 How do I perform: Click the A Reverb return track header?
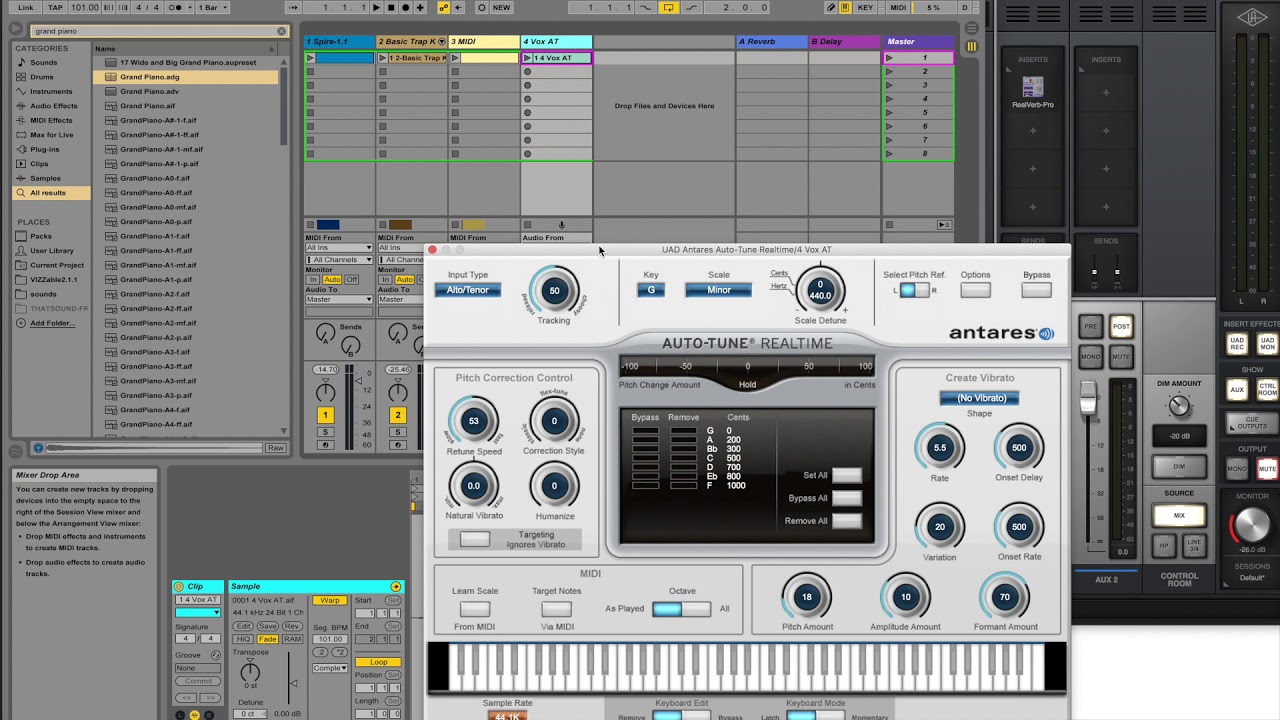(x=771, y=41)
